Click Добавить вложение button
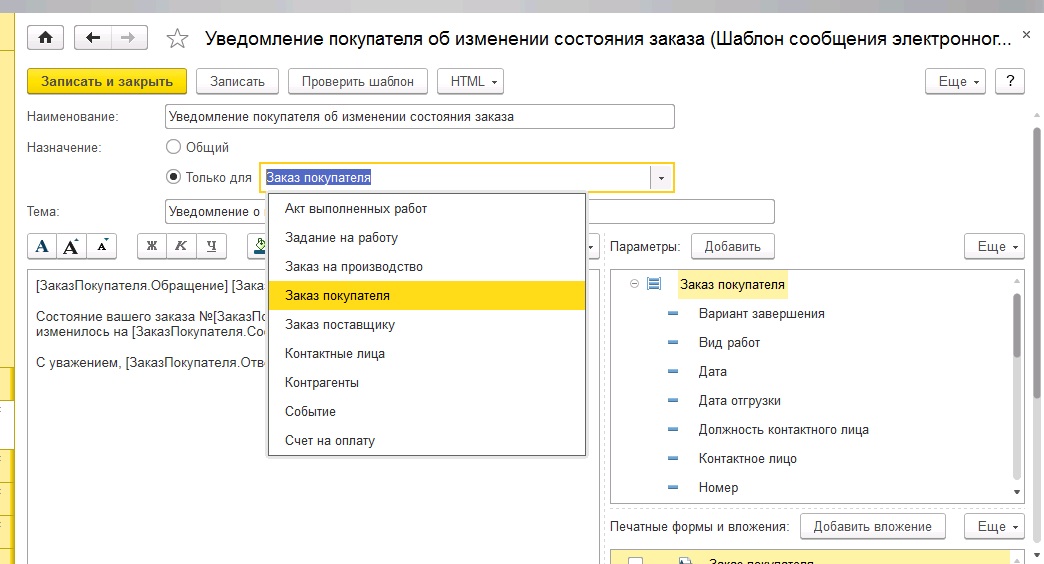Image resolution: width=1044 pixels, height=564 pixels. pos(872,526)
